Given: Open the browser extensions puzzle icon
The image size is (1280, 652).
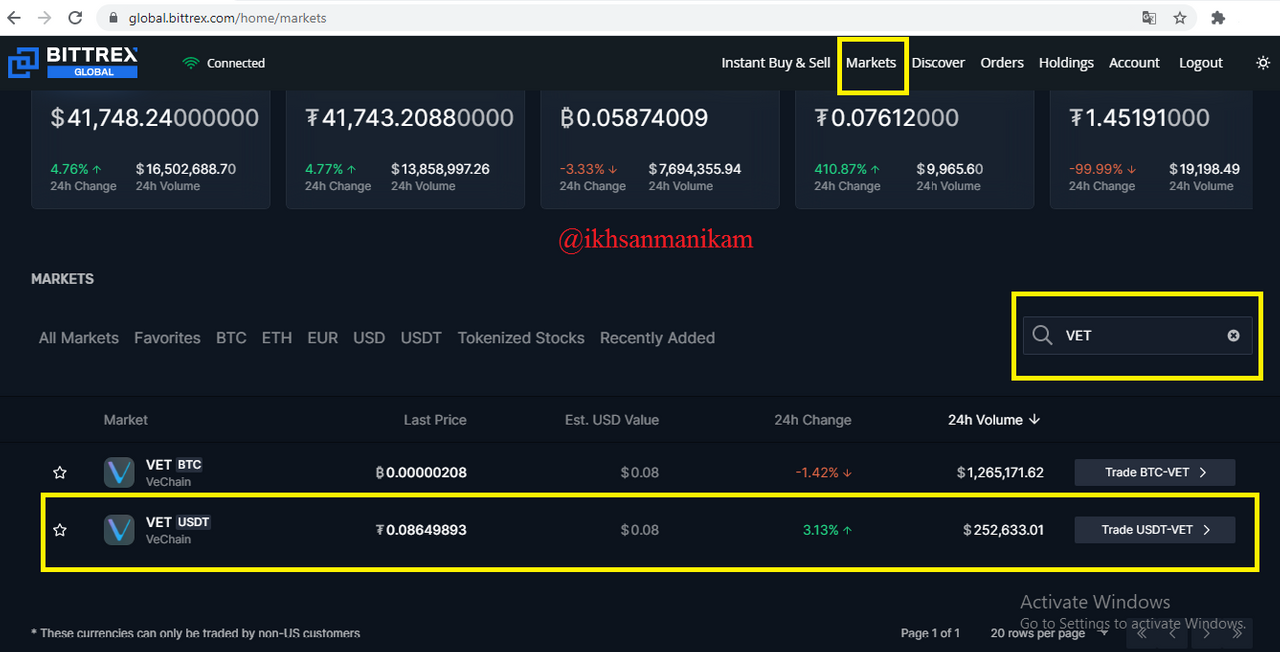Looking at the screenshot, I should coord(1218,18).
